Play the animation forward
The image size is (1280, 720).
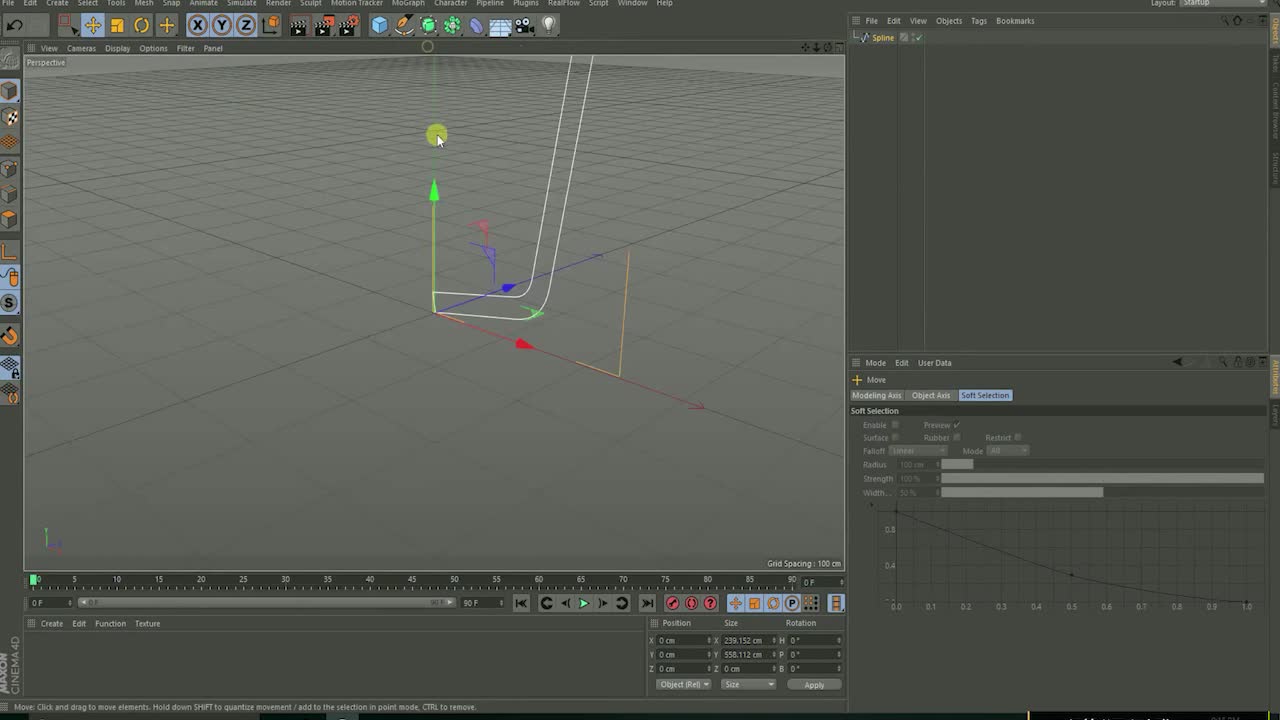pyautogui.click(x=584, y=603)
